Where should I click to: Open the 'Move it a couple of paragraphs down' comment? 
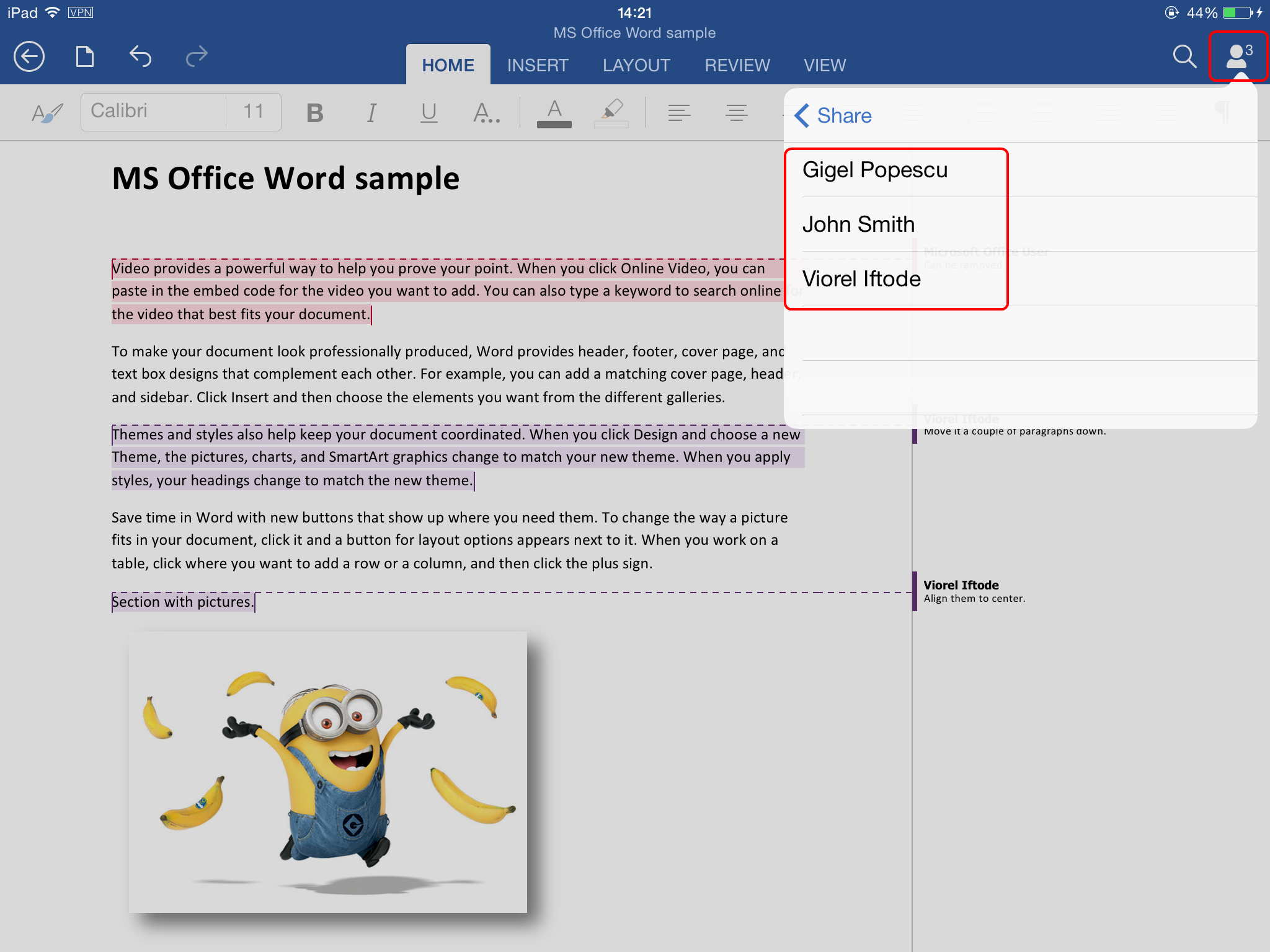tap(1015, 431)
